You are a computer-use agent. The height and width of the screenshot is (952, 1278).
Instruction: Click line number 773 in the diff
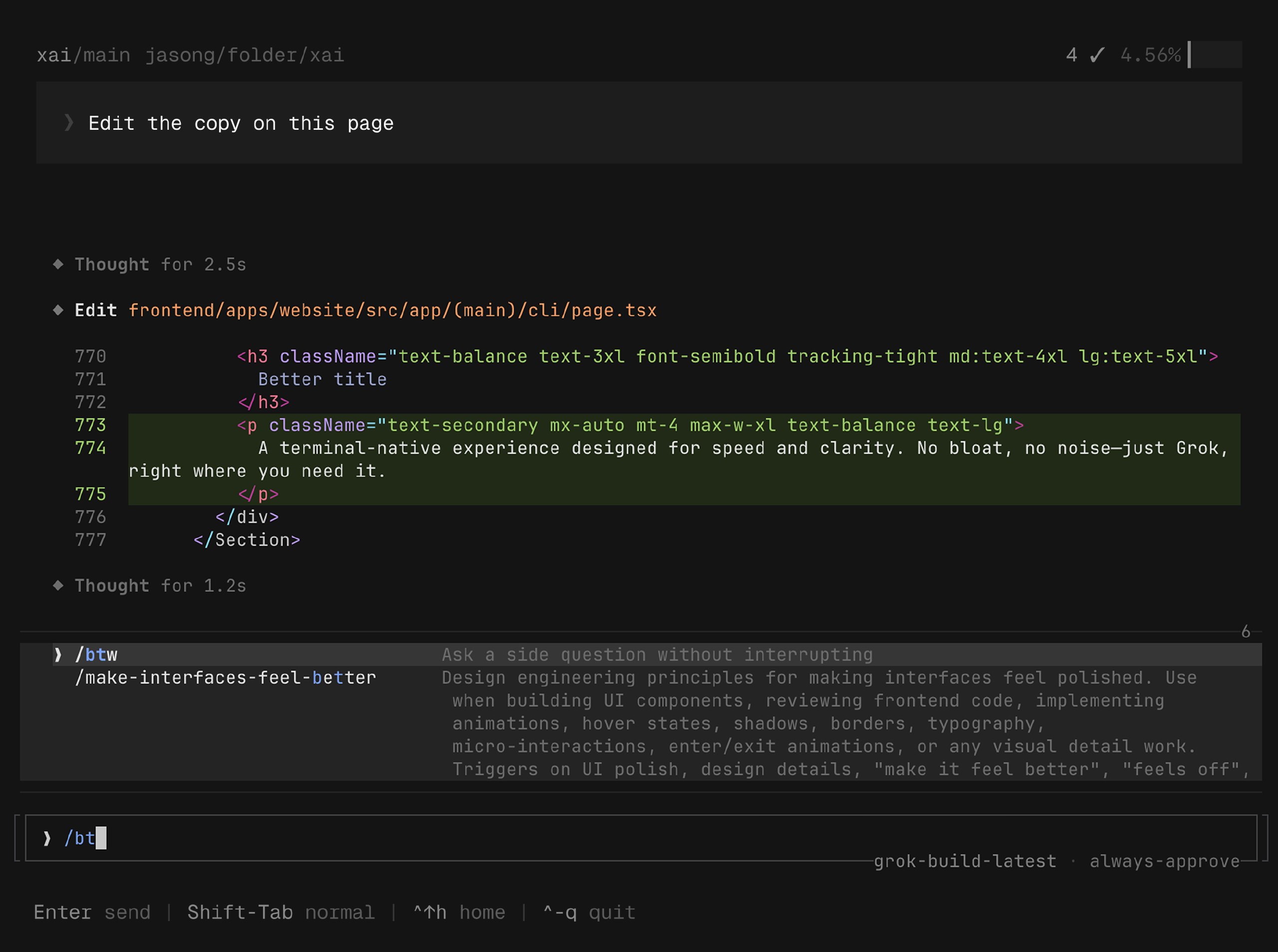tap(90, 425)
